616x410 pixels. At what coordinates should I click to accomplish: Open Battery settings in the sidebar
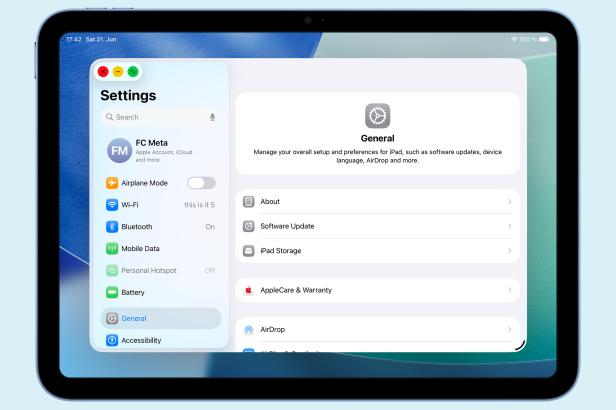[x=161, y=293]
